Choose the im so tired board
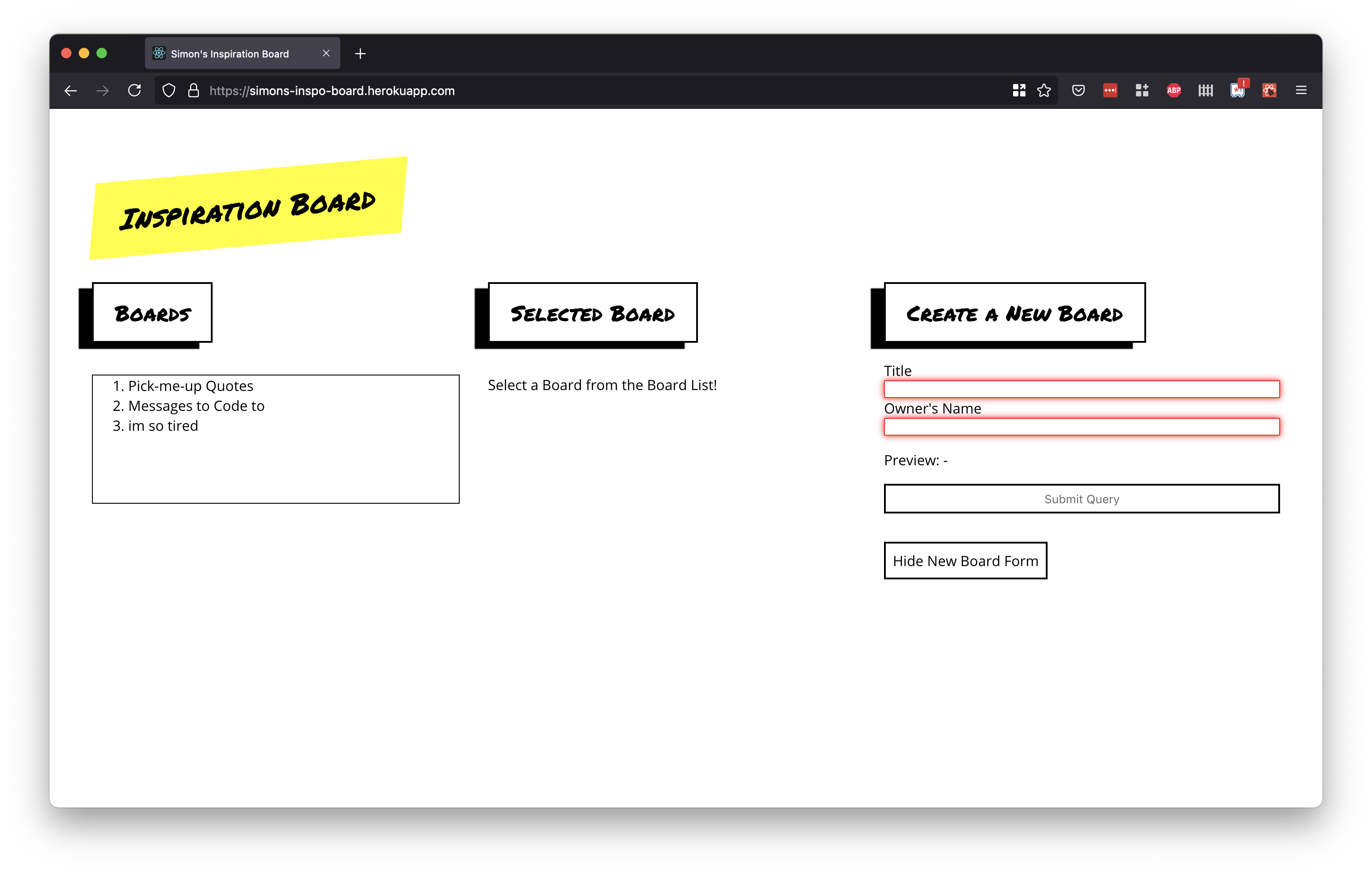This screenshot has height=873, width=1372. click(163, 426)
